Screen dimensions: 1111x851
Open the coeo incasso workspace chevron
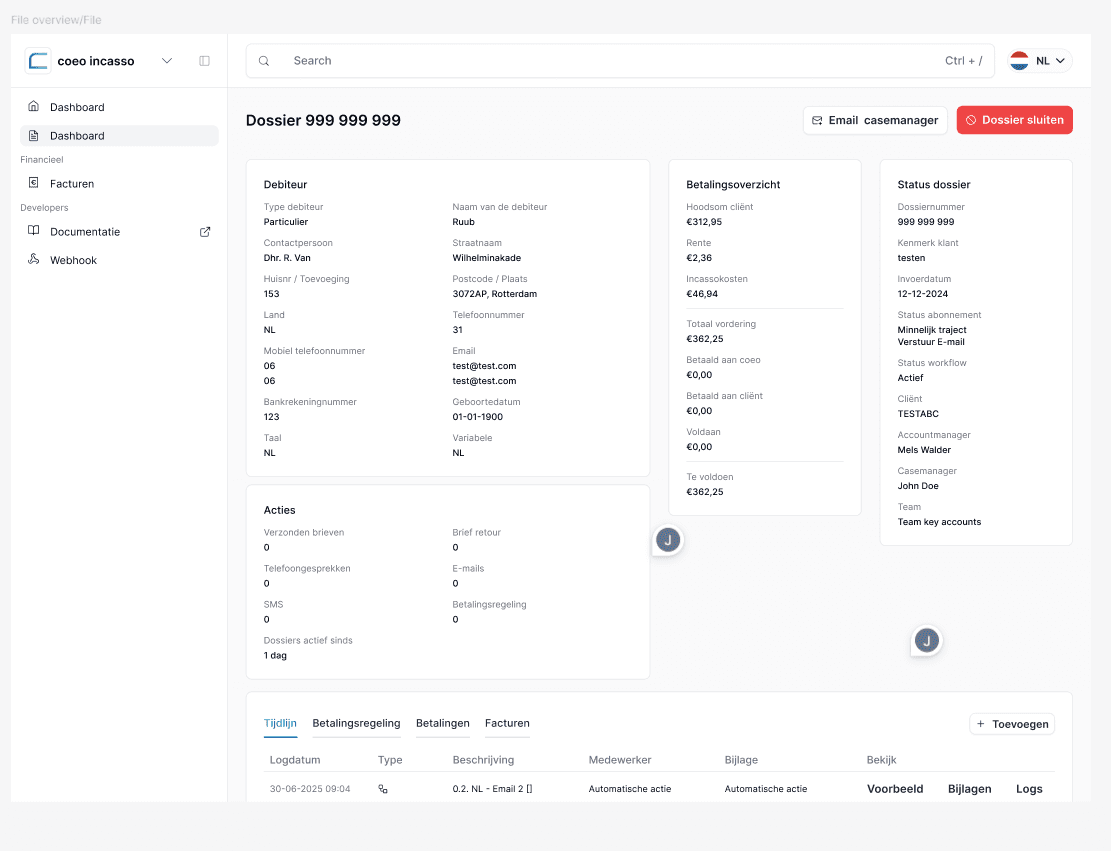coord(167,60)
